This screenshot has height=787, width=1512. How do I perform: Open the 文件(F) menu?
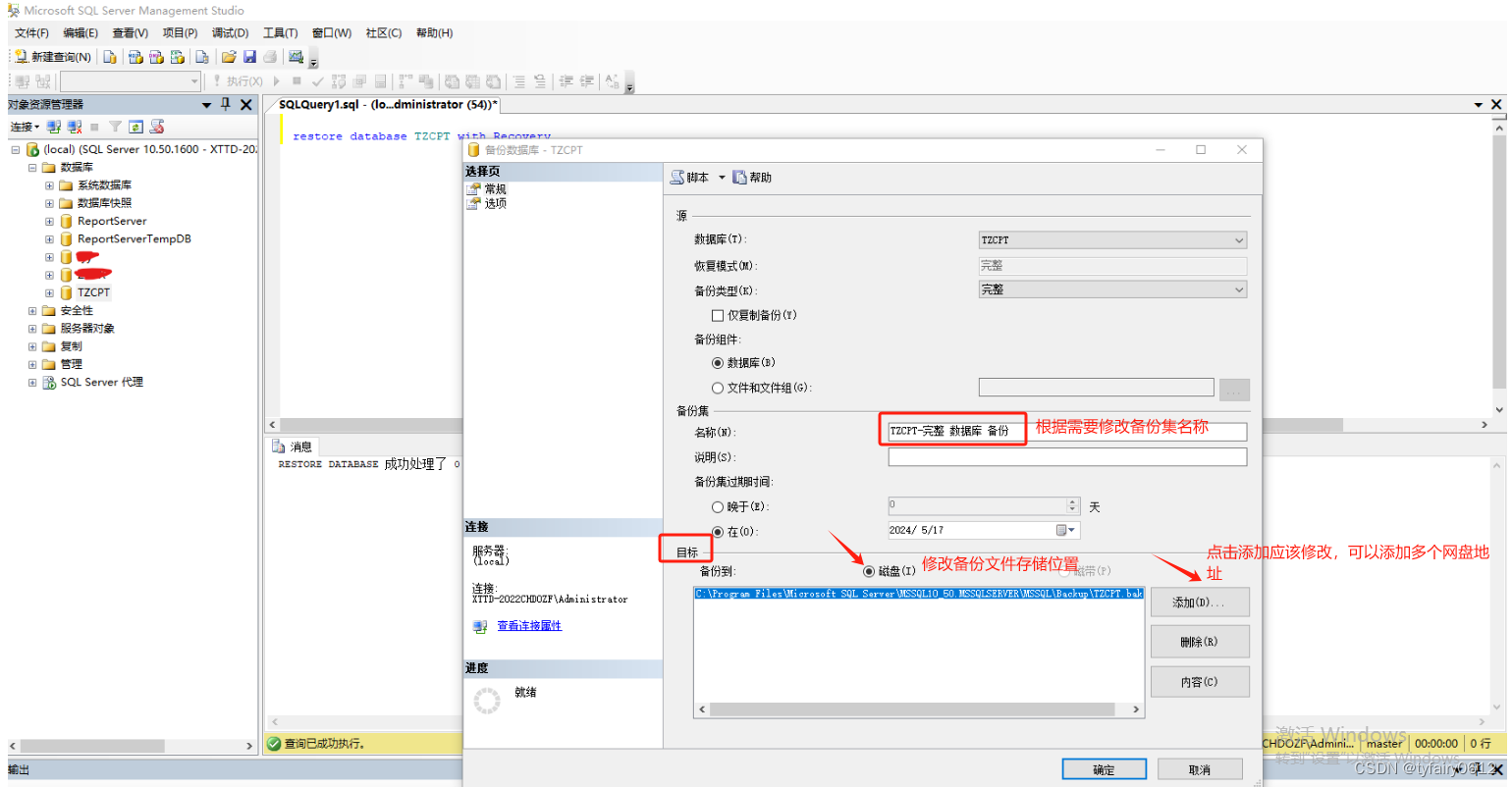point(31,33)
